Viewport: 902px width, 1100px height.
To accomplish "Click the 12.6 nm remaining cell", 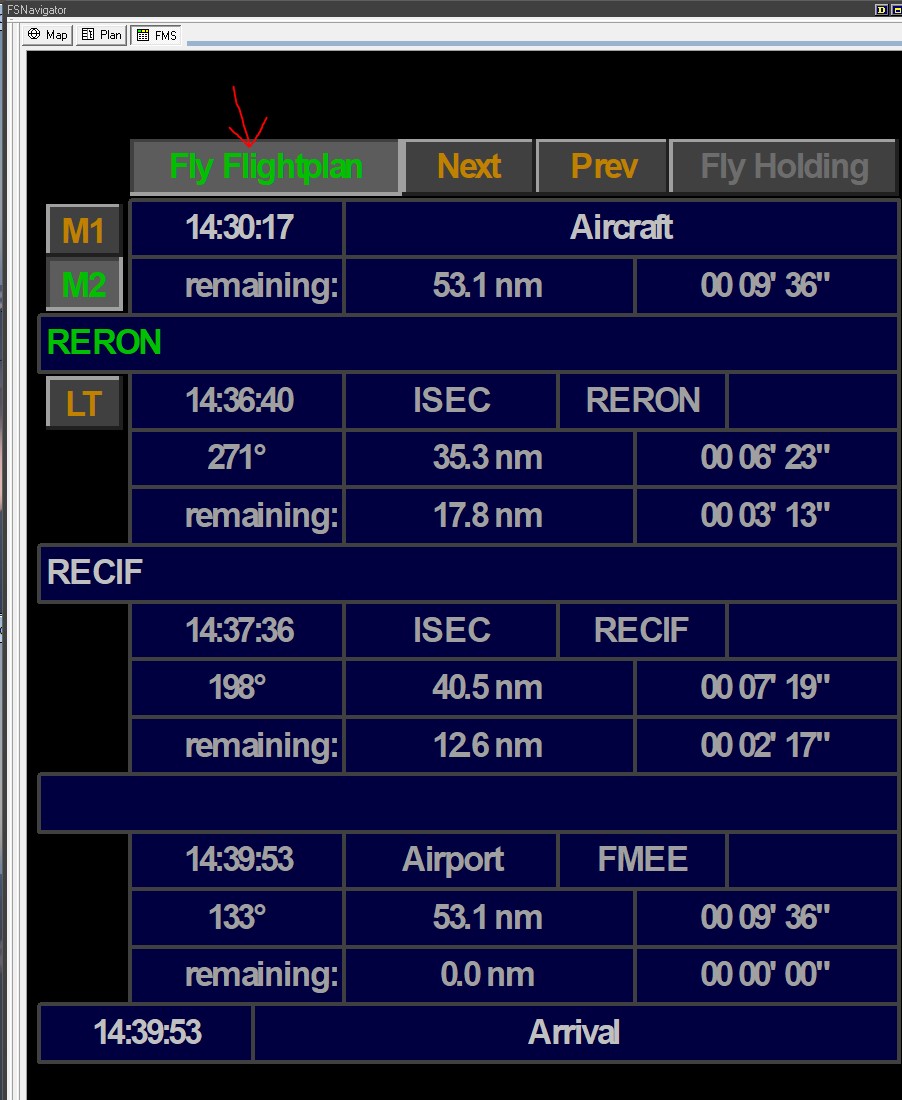I will tap(489, 745).
